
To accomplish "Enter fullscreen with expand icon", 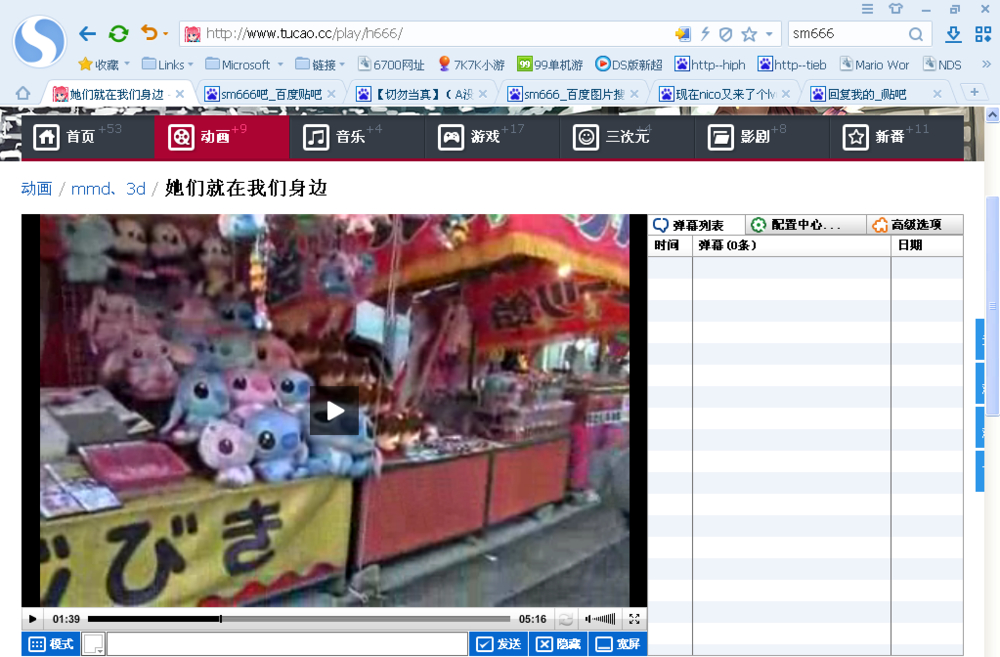I will [x=635, y=619].
